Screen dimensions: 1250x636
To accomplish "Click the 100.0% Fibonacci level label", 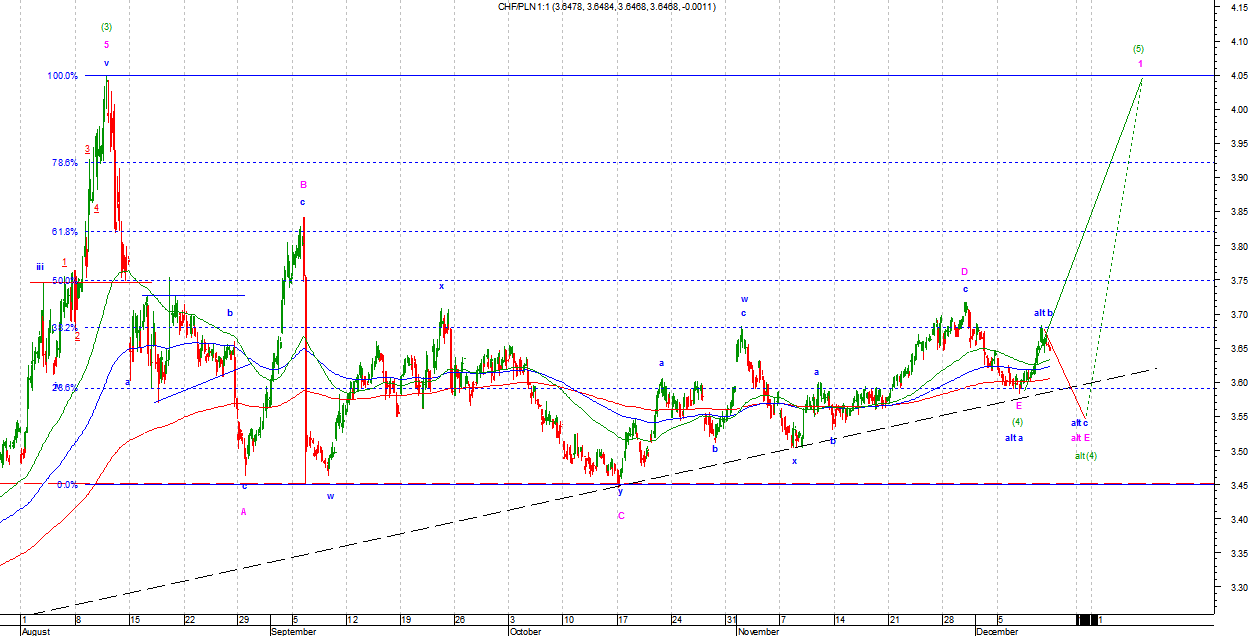I will tap(62, 76).
